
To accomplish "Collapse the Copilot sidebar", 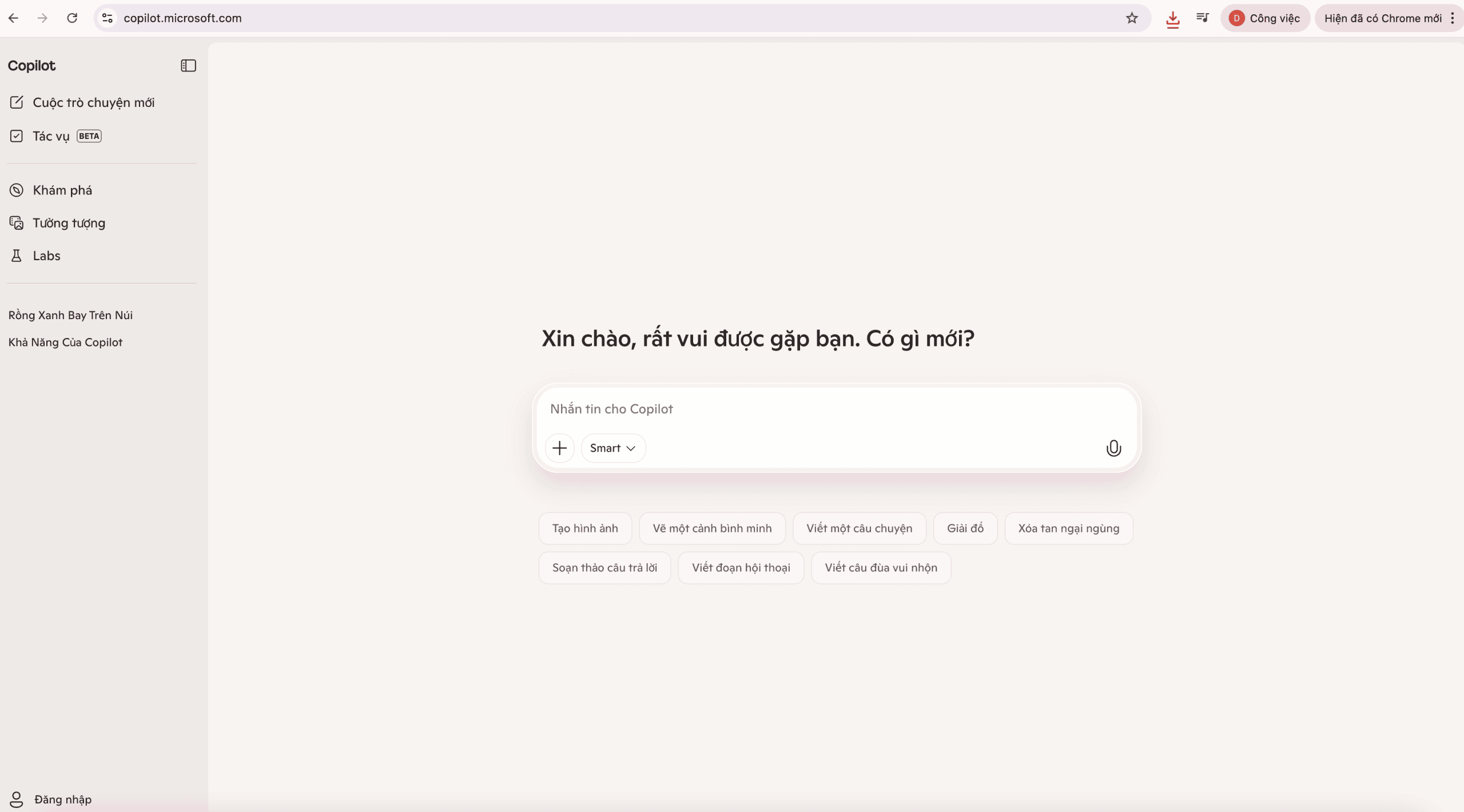I will tap(188, 65).
